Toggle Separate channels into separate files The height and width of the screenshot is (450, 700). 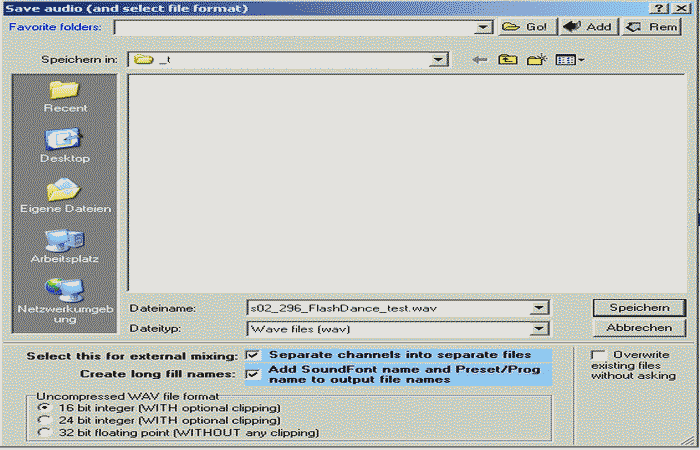(252, 355)
